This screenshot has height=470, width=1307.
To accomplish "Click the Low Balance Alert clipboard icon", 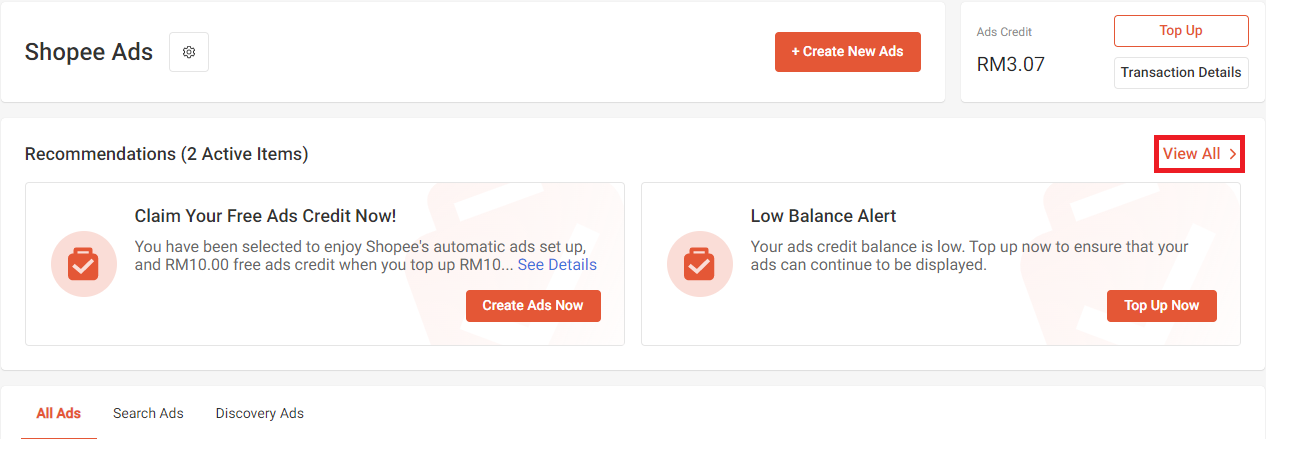I will [700, 264].
